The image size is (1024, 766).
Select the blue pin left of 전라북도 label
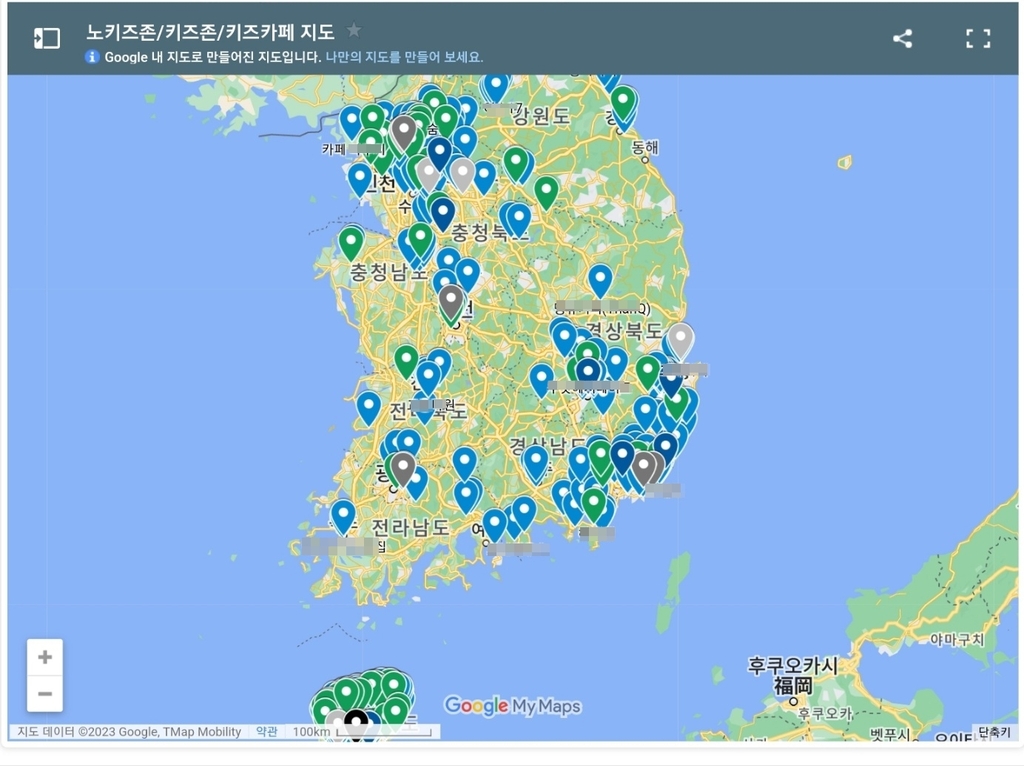click(368, 409)
